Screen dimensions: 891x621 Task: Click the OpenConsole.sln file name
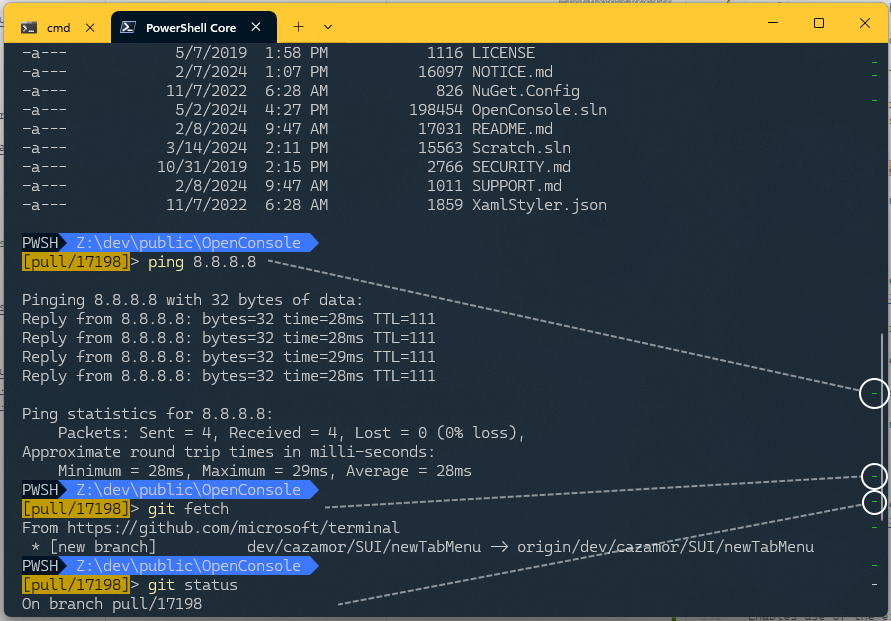pos(539,110)
